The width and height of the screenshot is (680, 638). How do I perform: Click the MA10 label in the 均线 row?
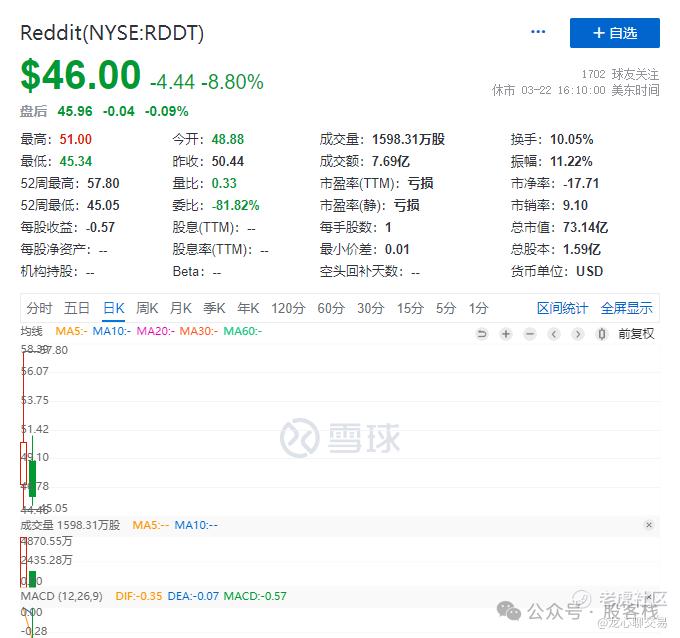click(x=111, y=331)
